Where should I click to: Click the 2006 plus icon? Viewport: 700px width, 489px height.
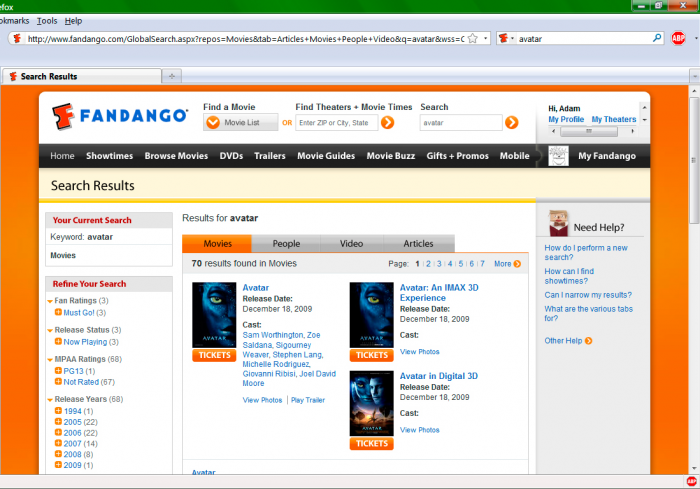pos(58,432)
